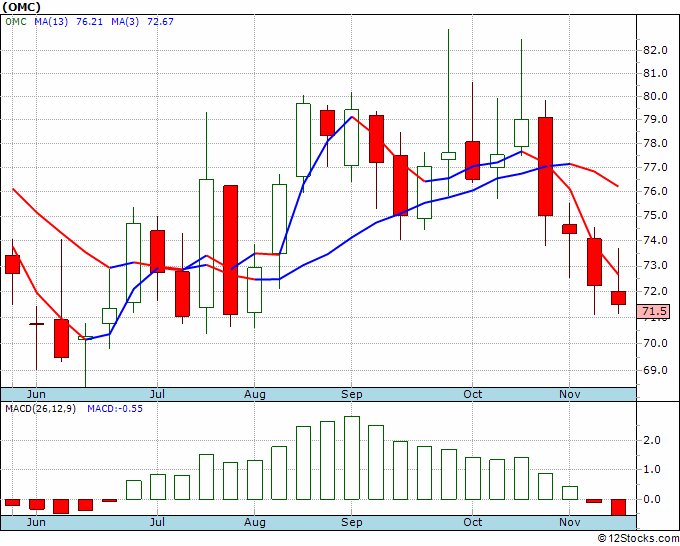Click Jul on the price chart time axis
This screenshot has height=546, width=680.
pyautogui.click(x=157, y=394)
